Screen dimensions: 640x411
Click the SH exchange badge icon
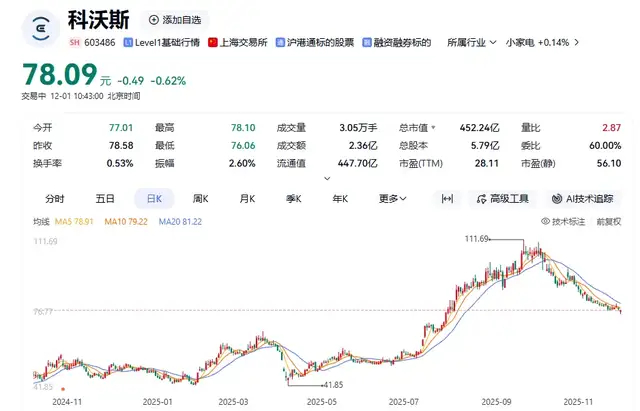coord(75,43)
